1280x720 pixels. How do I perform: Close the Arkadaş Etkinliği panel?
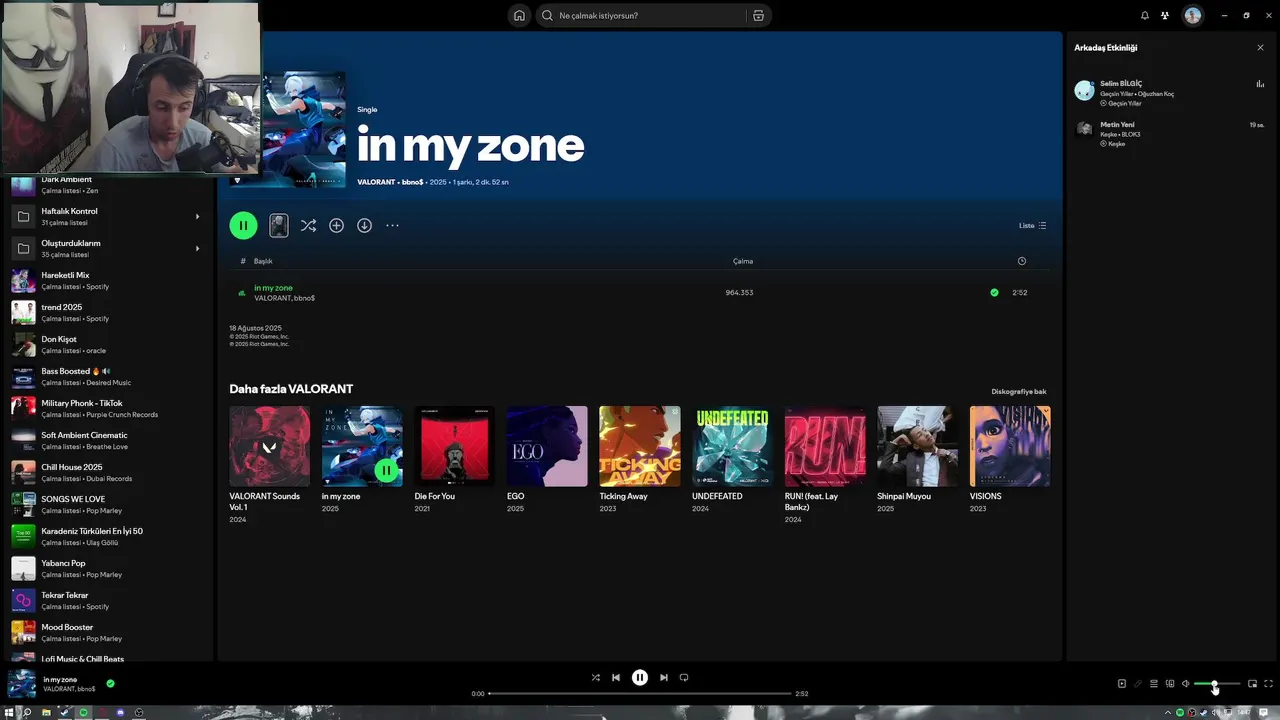tap(1260, 47)
